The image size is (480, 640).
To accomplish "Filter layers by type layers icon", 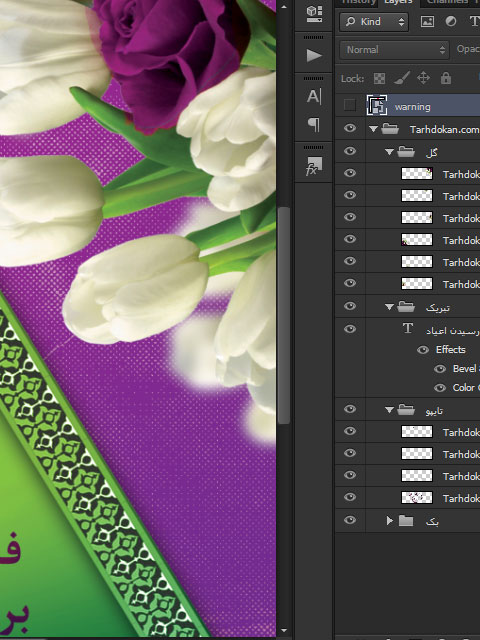I will pos(474,21).
